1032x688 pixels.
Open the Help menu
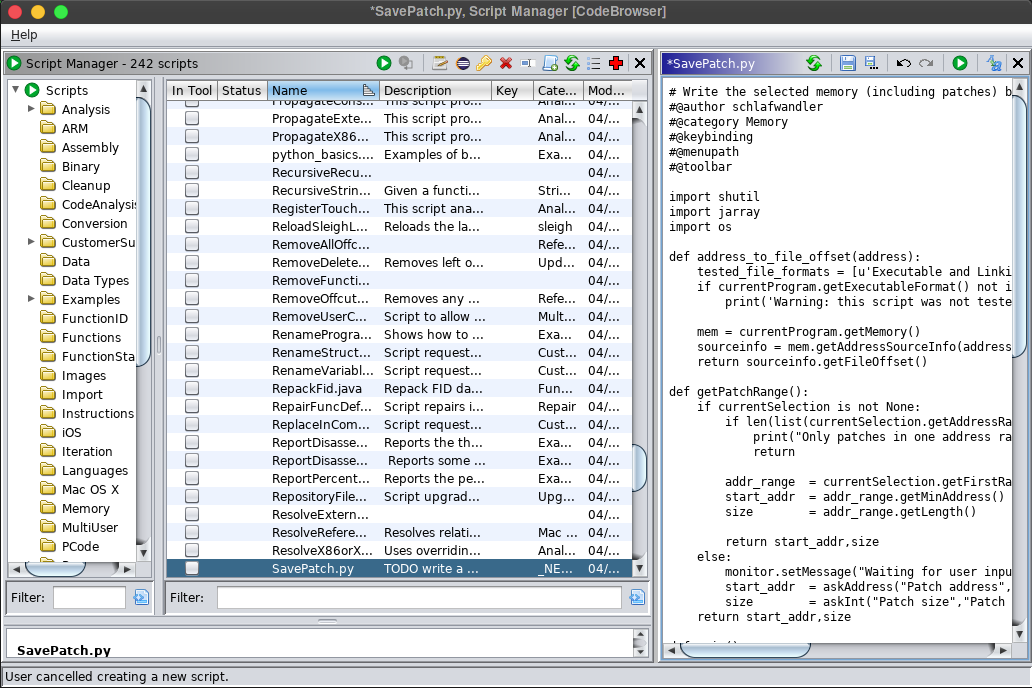coord(24,34)
